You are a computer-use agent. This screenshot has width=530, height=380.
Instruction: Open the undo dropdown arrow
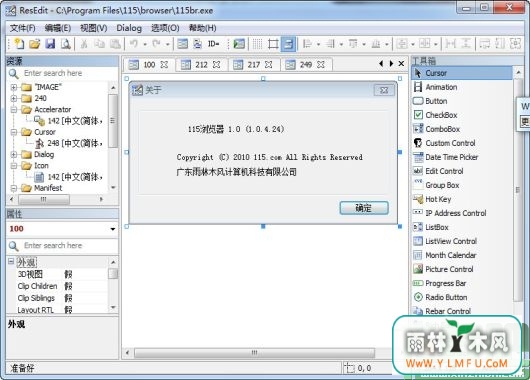pos(145,44)
